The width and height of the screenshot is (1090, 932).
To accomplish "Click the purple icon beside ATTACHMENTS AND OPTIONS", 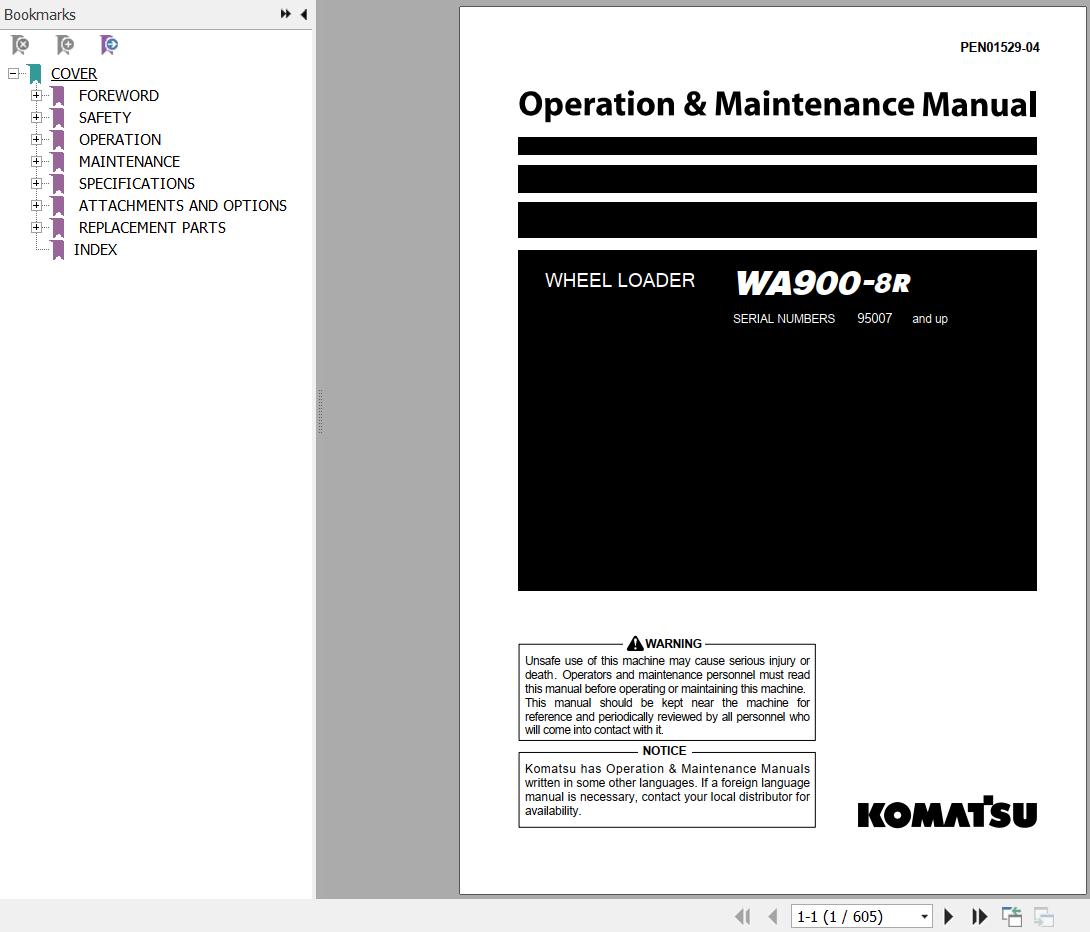I will point(58,206).
